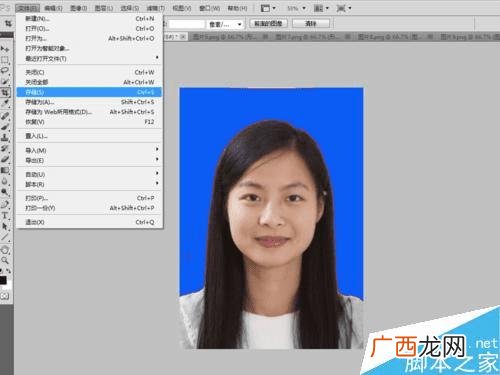
Task: Expand the 脚本(R) submenu
Action: (x=89, y=184)
